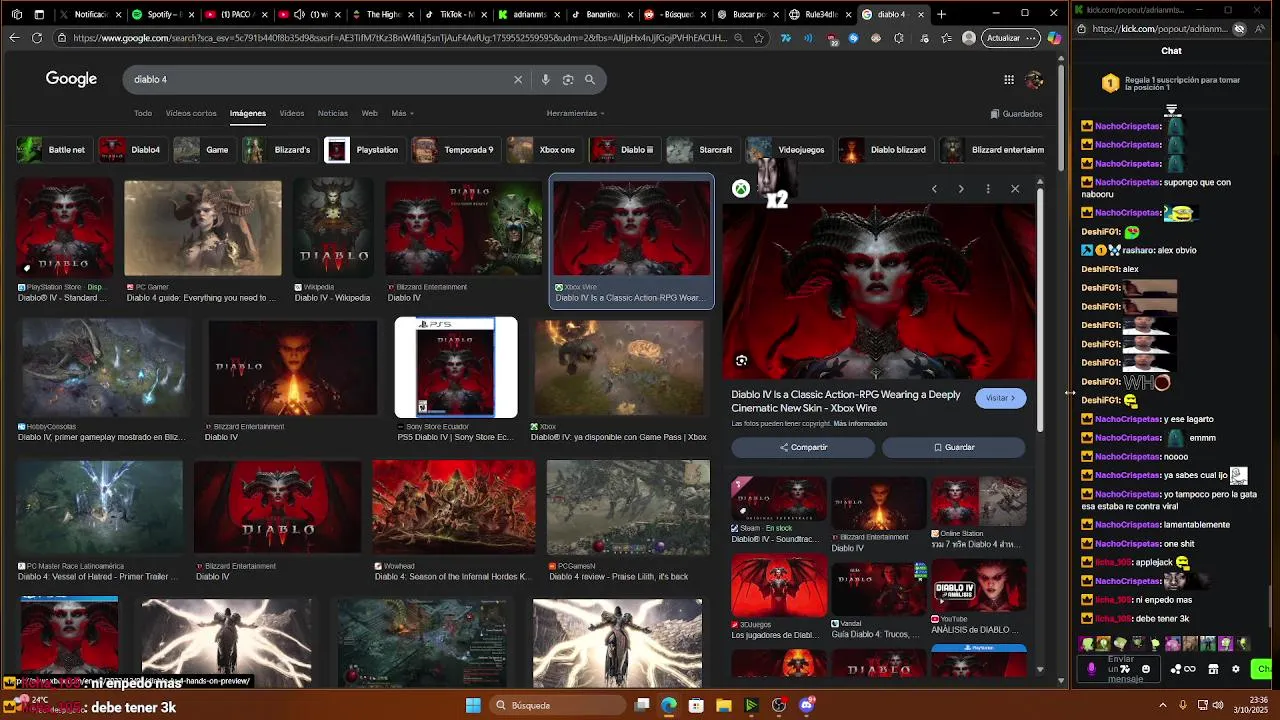Expand the Más dropdown menu

tap(402, 113)
